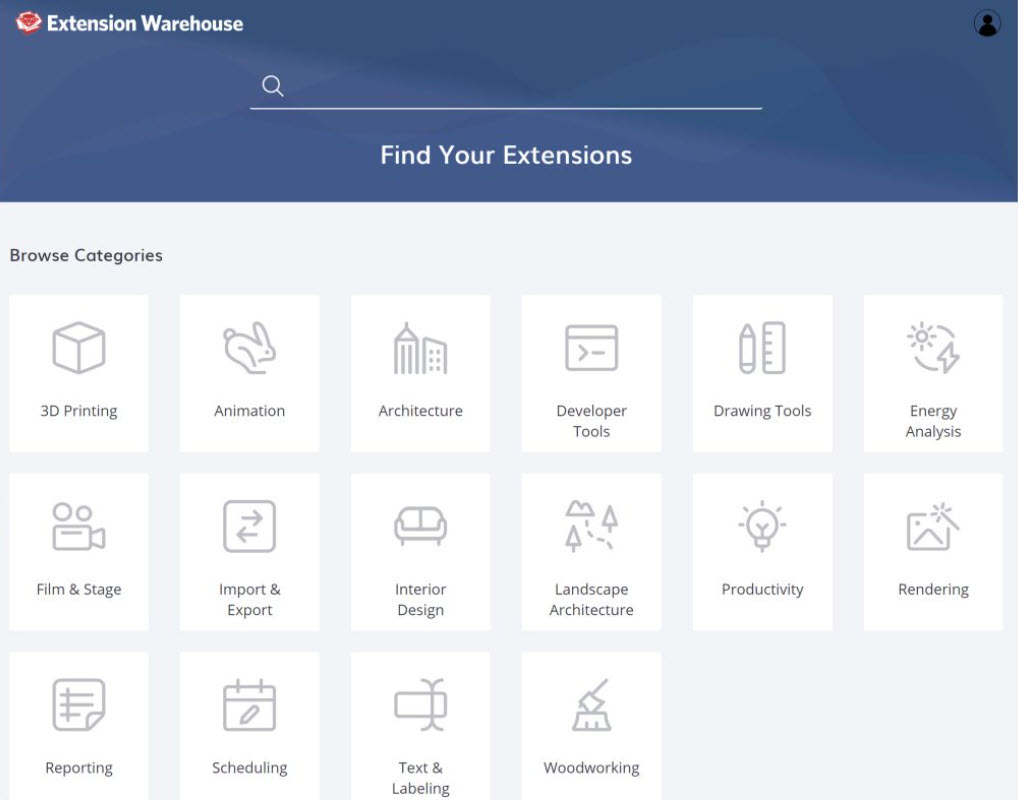Focus the extension search input field
Image resolution: width=1018 pixels, height=805 pixels.
pos(520,87)
